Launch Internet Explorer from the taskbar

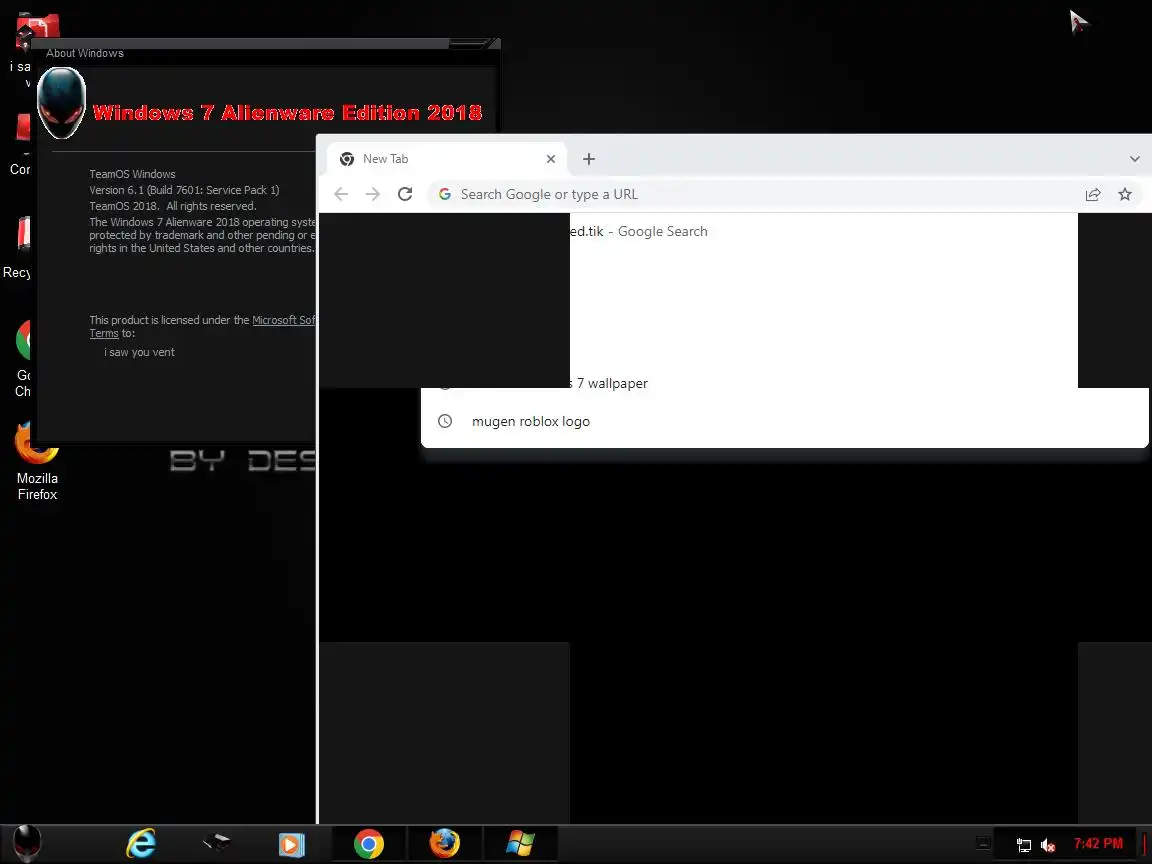(140, 843)
